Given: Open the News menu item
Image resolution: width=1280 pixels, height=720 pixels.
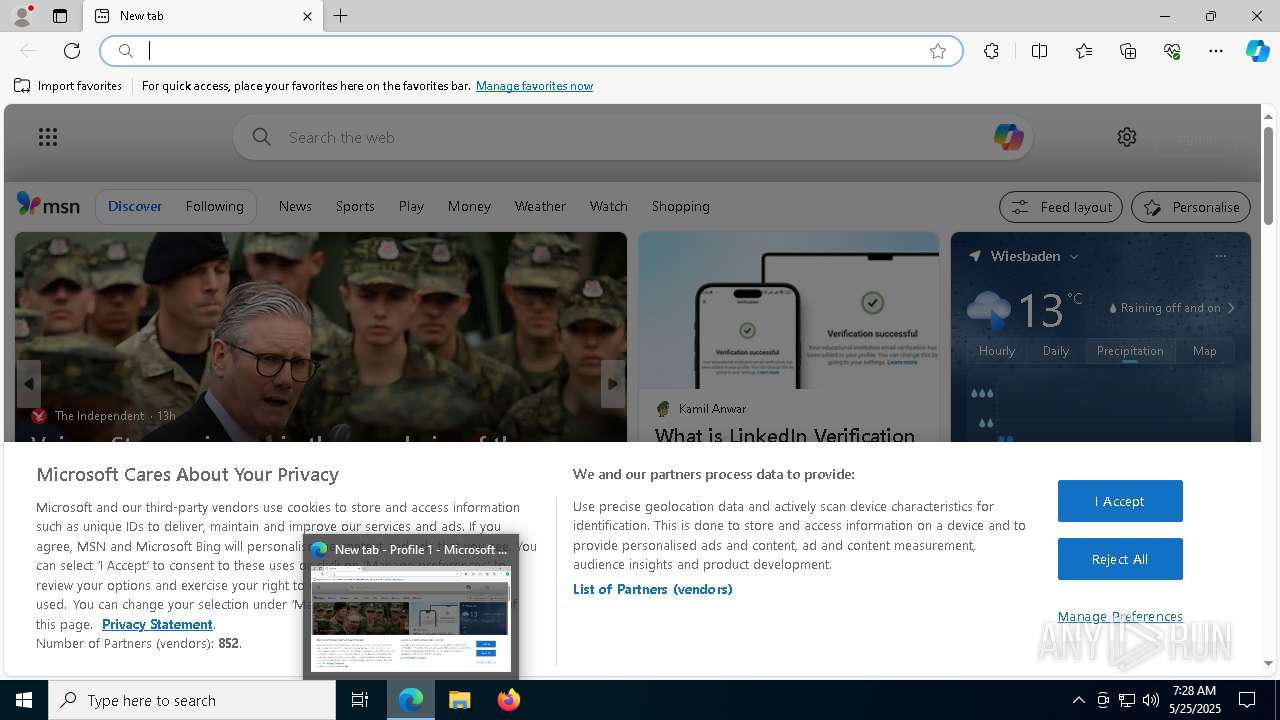Looking at the screenshot, I should click(x=295, y=206).
